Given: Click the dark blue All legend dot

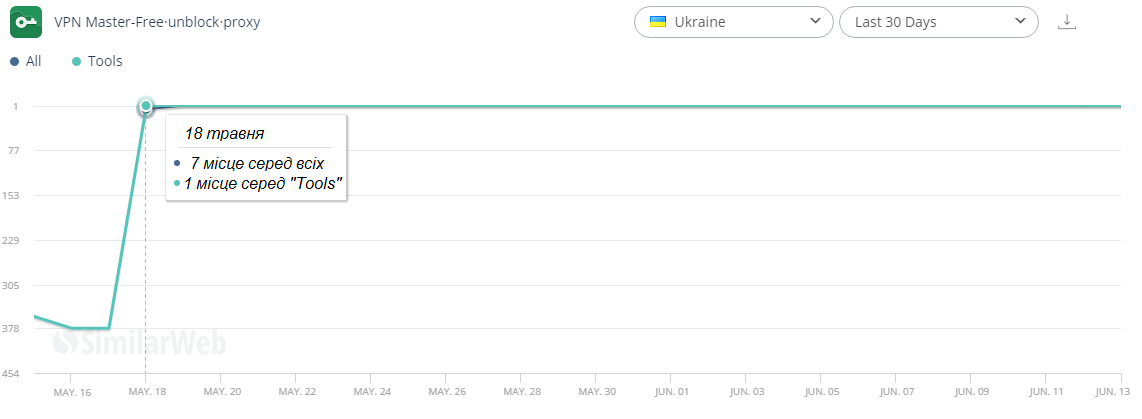Looking at the screenshot, I should click(14, 62).
